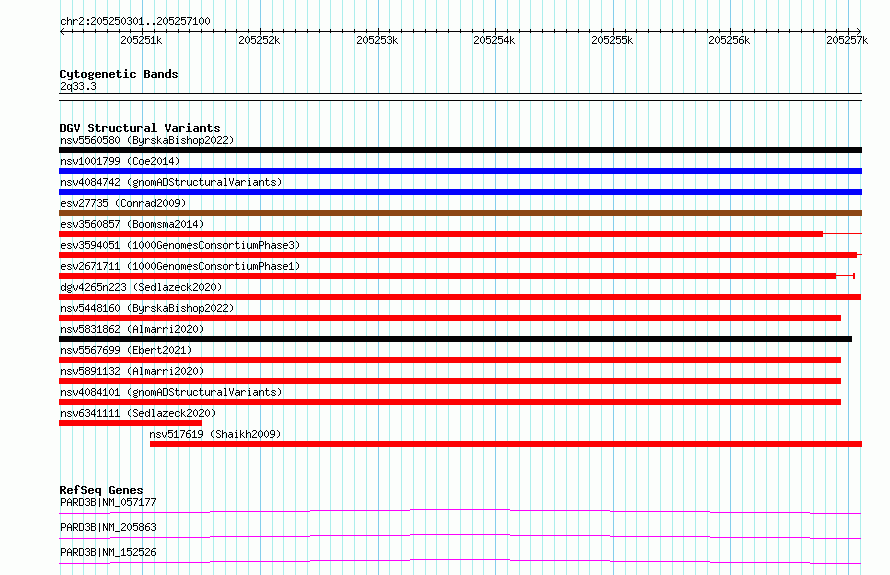
Task: Click the magenta line of PARD3B|NM_205863
Action: pyautogui.click(x=460, y=536)
